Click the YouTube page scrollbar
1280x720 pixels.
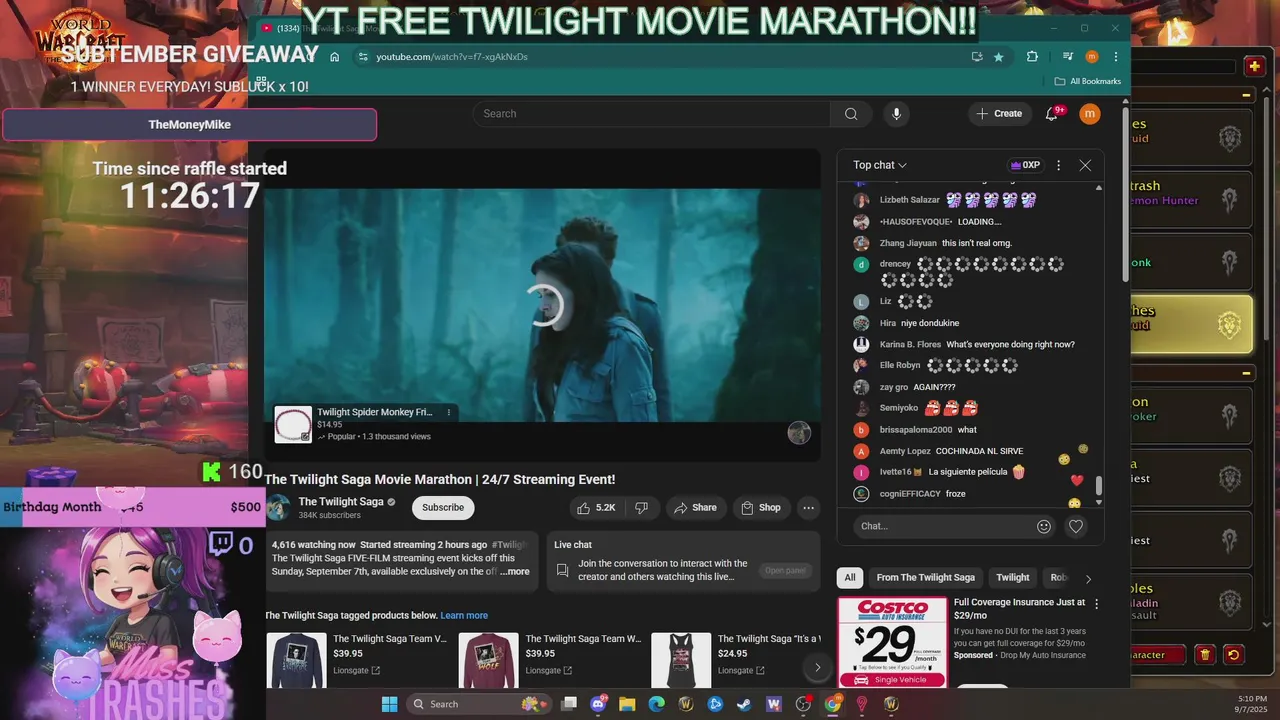pyautogui.click(x=1126, y=195)
